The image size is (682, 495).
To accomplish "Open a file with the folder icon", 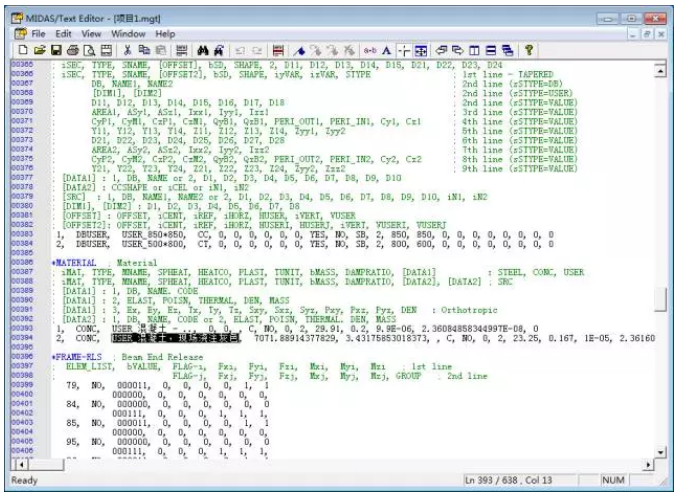I will [27, 49].
